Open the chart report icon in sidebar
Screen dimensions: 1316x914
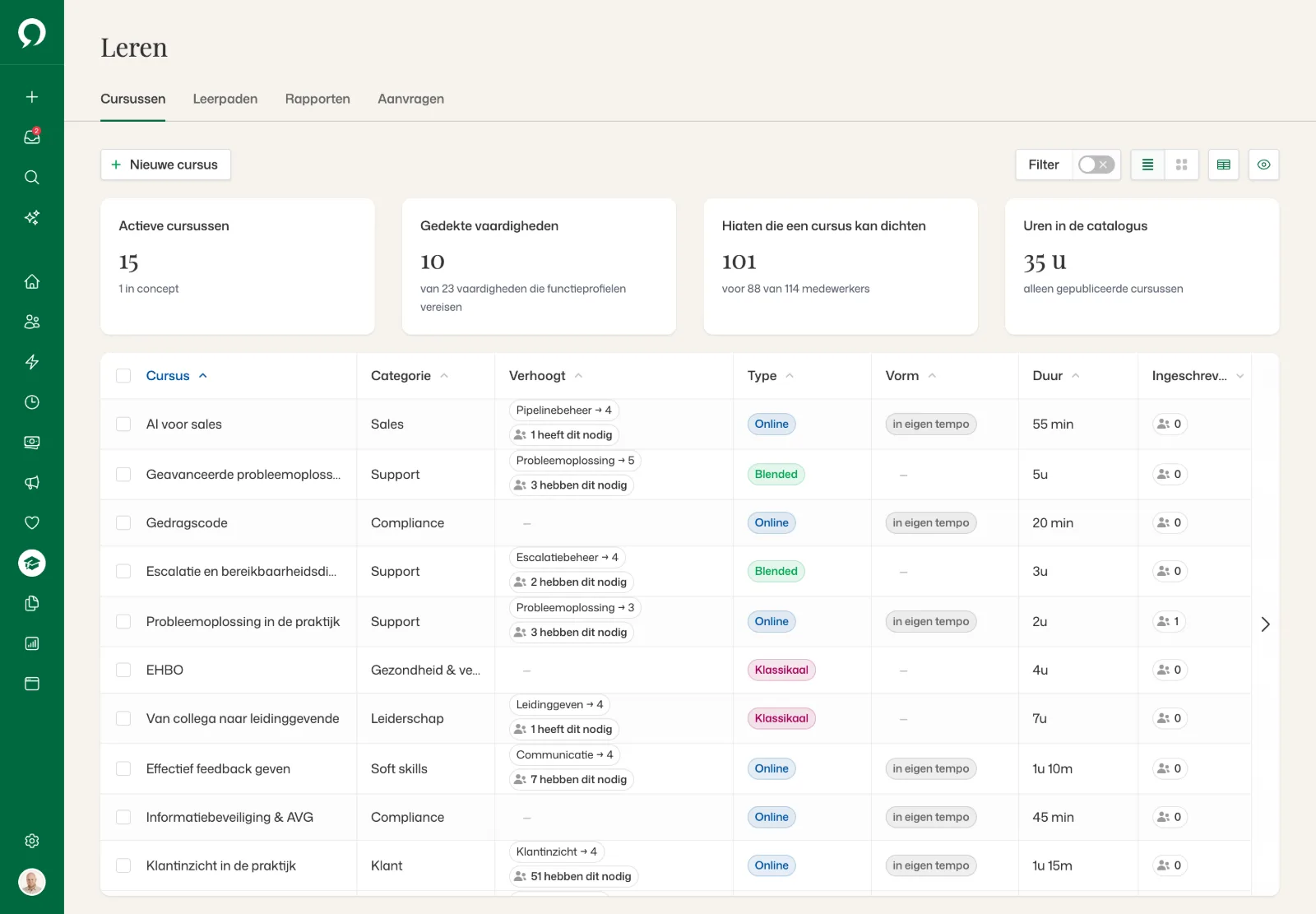pyautogui.click(x=32, y=643)
